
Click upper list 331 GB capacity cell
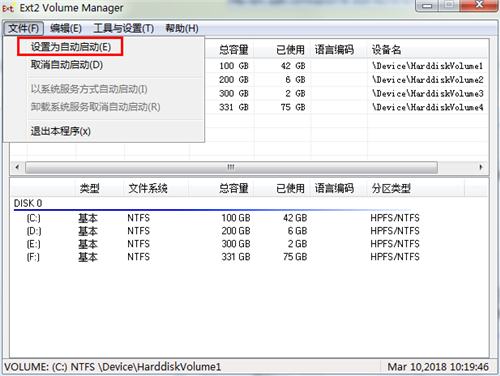pyautogui.click(x=234, y=107)
